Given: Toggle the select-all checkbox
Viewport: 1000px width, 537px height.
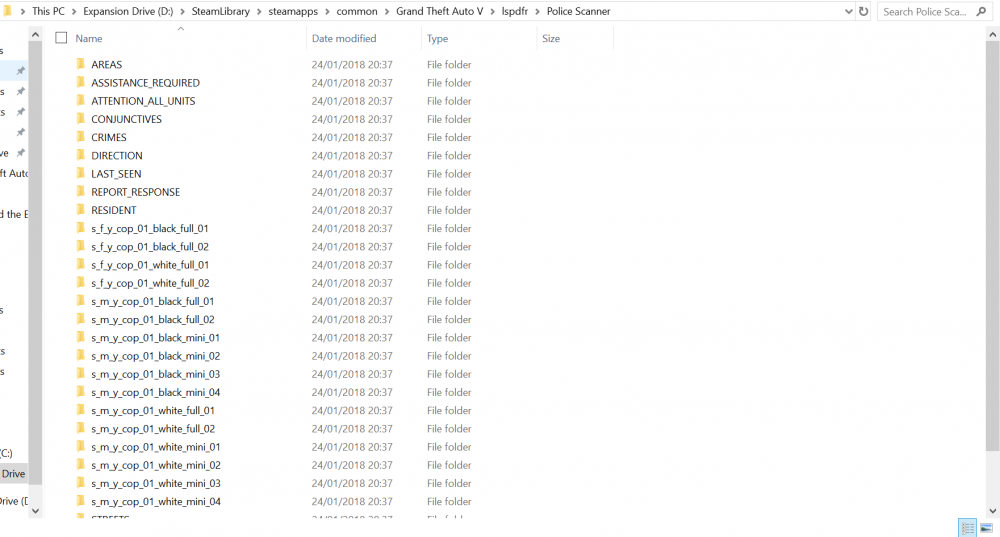Looking at the screenshot, I should [61, 38].
